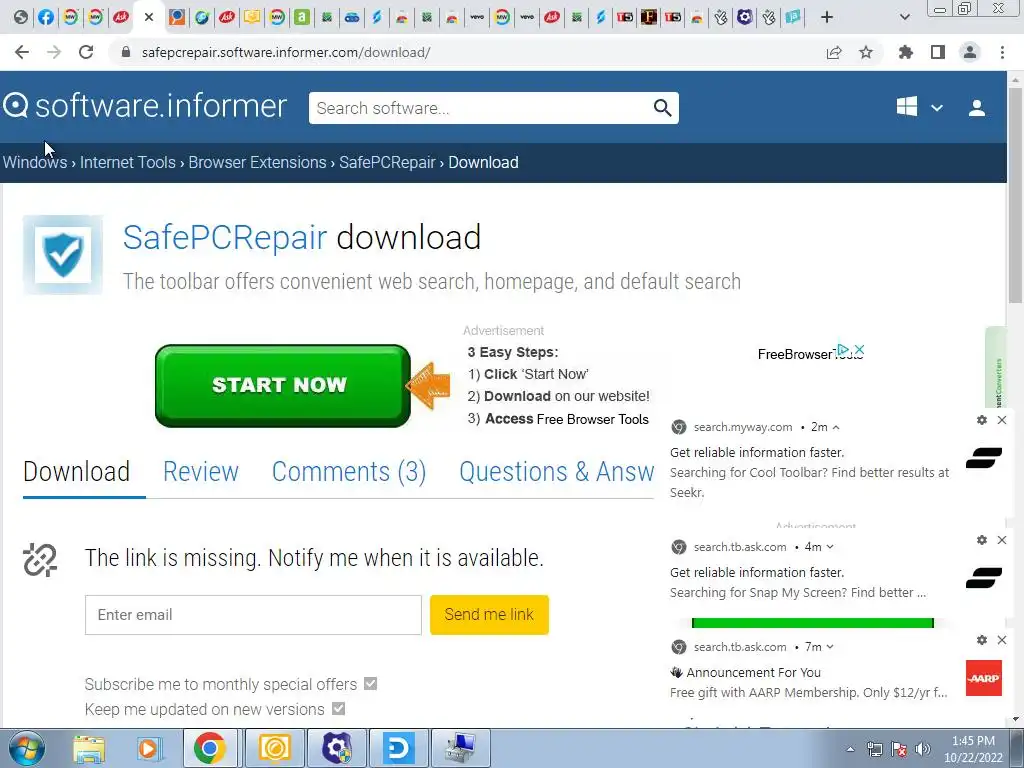Open the Windows Start menu
The image size is (1024, 768).
pos(25,748)
